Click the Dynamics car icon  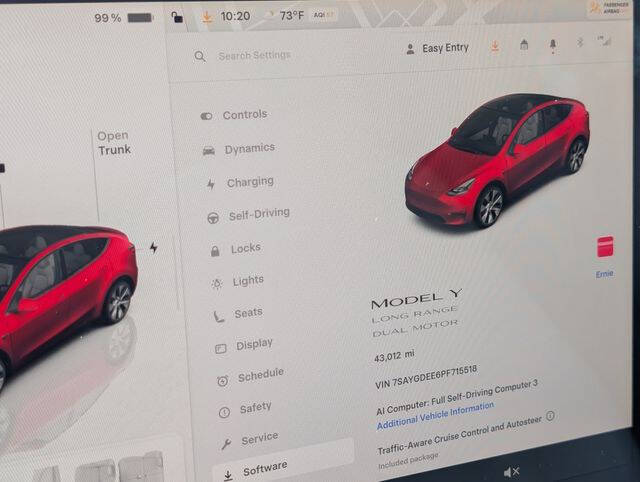(209, 151)
